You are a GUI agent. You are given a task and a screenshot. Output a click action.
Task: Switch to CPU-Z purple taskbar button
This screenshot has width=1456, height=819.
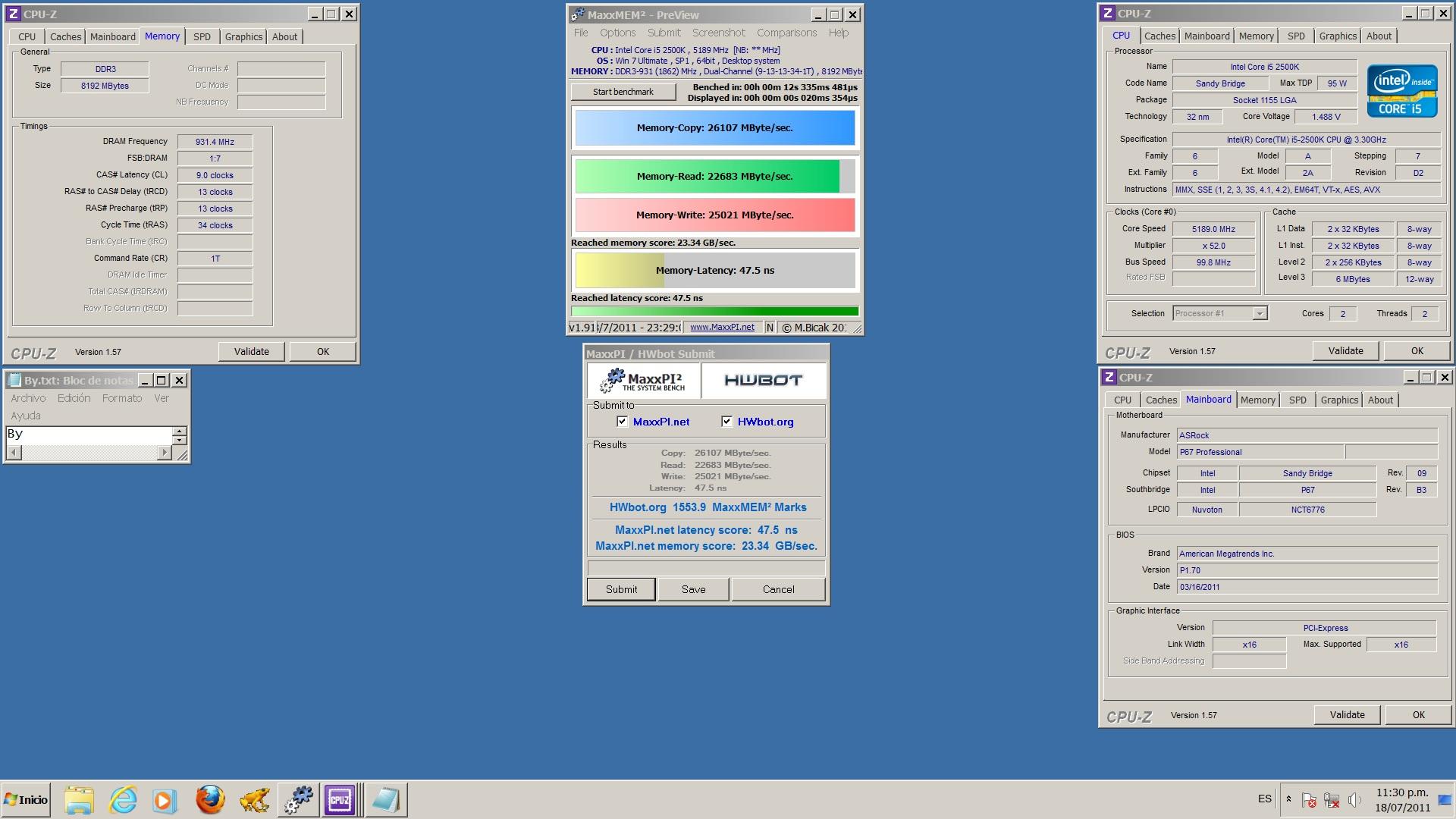click(340, 800)
